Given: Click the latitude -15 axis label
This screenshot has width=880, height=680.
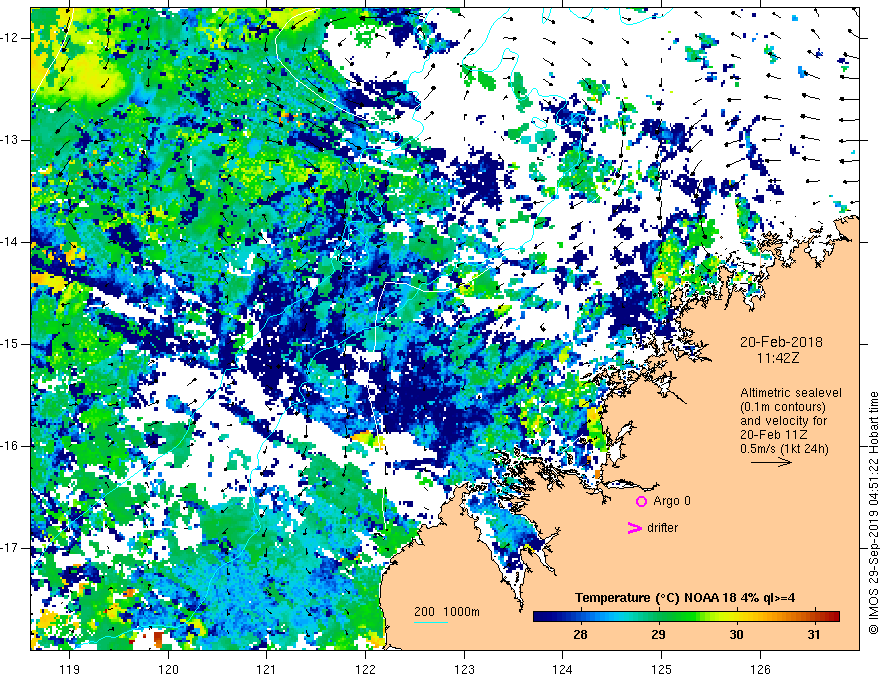Looking at the screenshot, I should [x=13, y=344].
